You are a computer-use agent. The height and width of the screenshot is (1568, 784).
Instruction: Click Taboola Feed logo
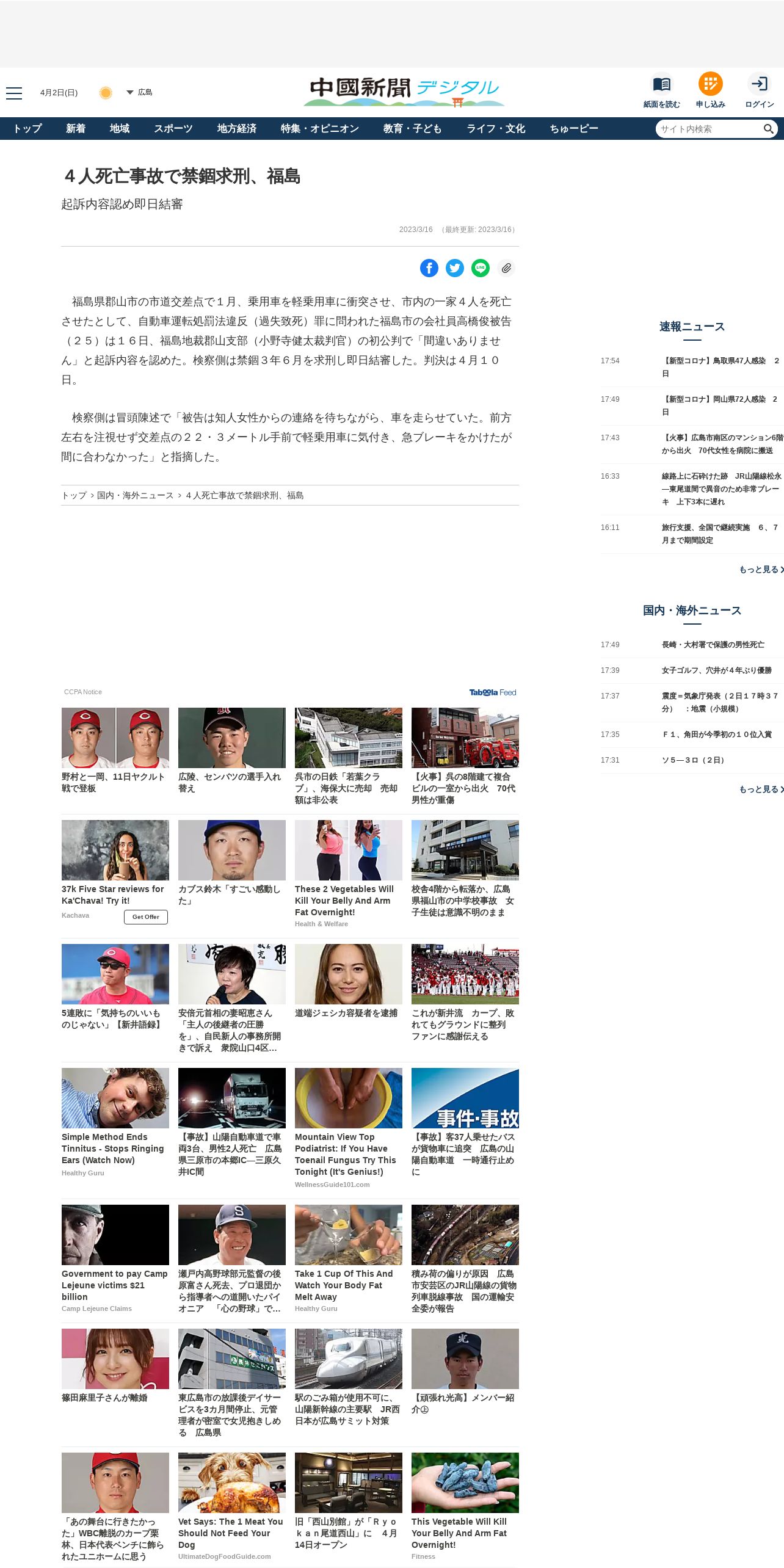coord(493,692)
